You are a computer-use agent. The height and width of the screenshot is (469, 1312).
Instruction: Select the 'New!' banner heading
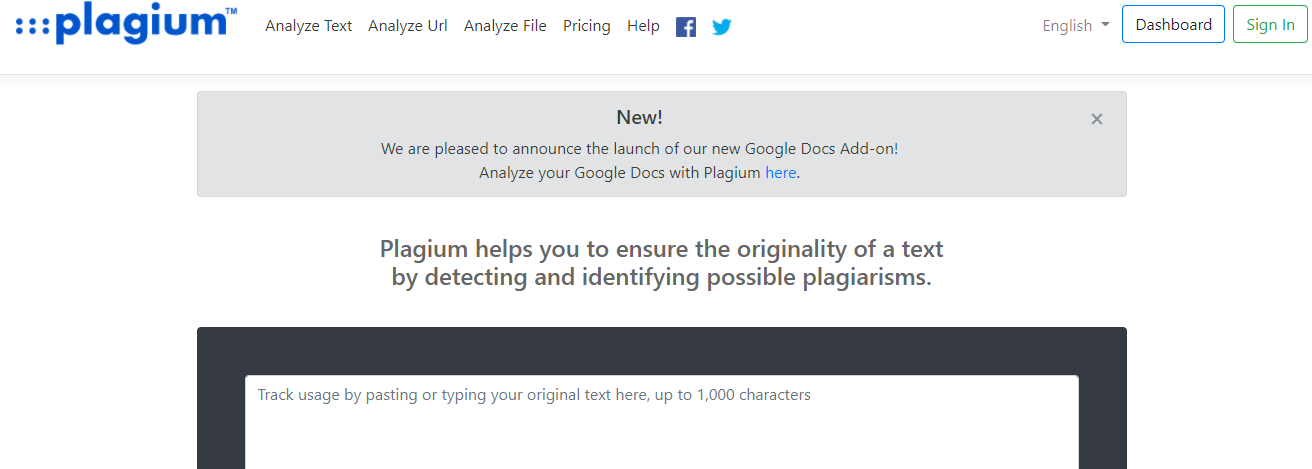tap(640, 117)
